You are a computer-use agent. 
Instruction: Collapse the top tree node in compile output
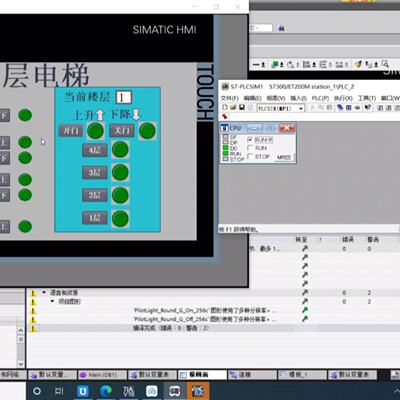[44, 292]
